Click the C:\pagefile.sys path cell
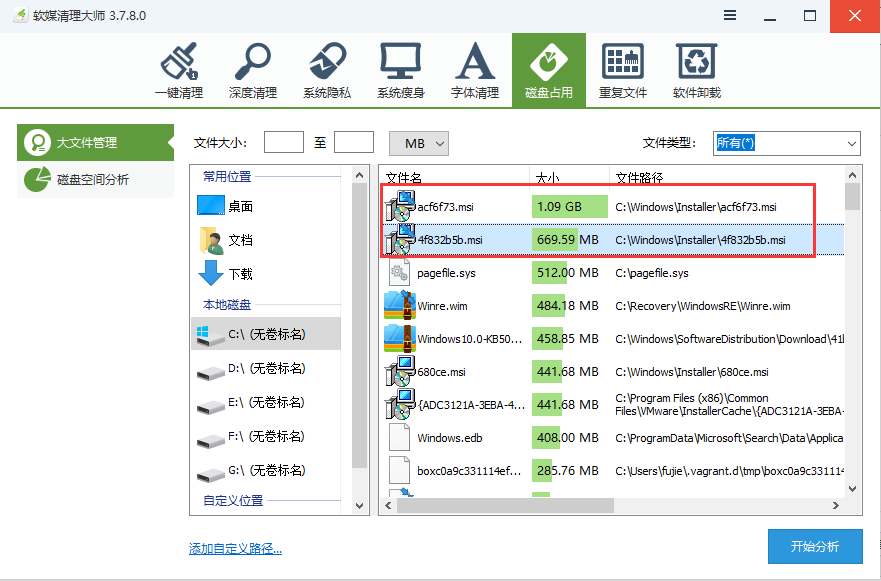Screen dimensions: 881x581 coord(652,274)
